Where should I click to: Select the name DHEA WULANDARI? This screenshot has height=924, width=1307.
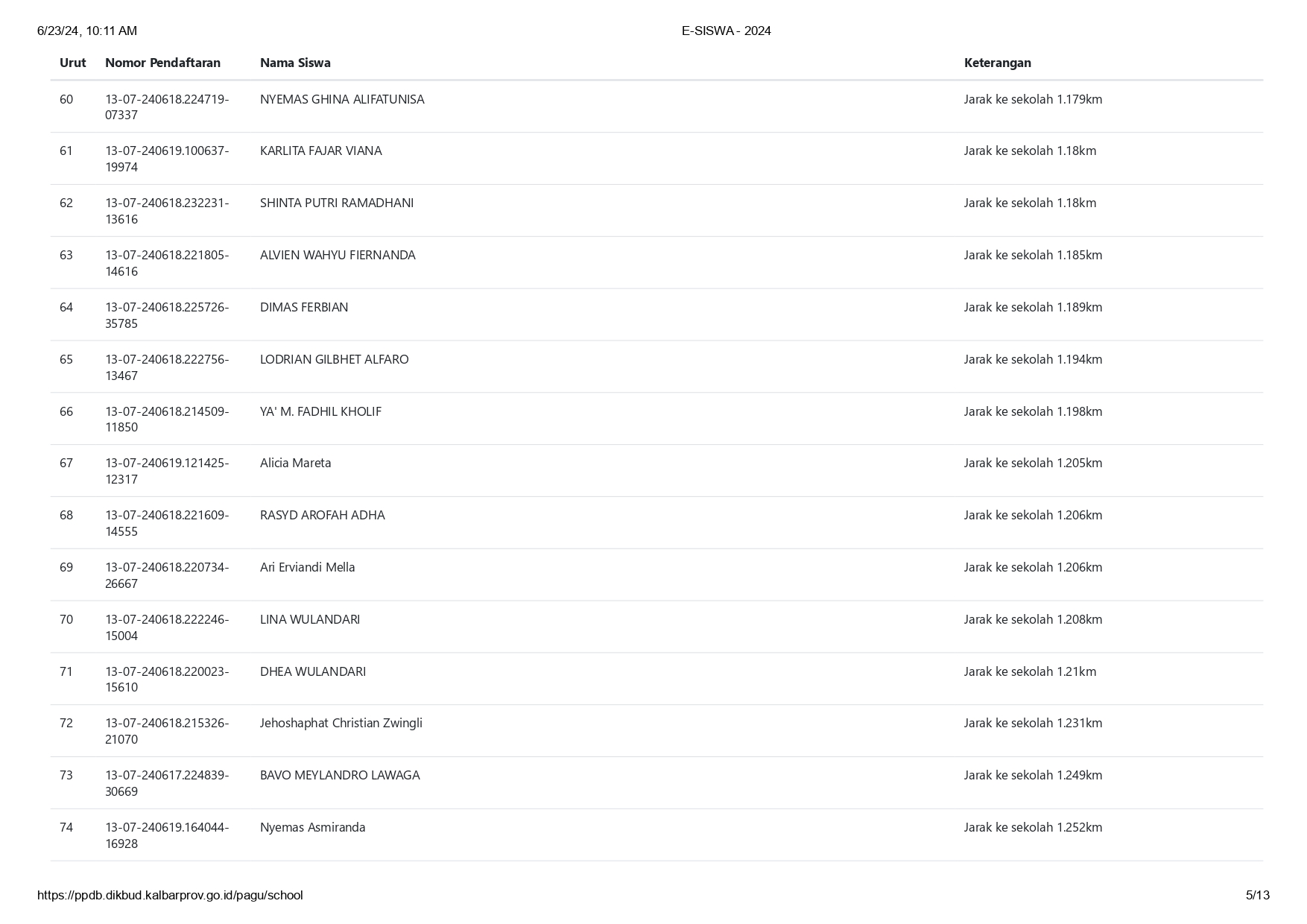coord(313,671)
